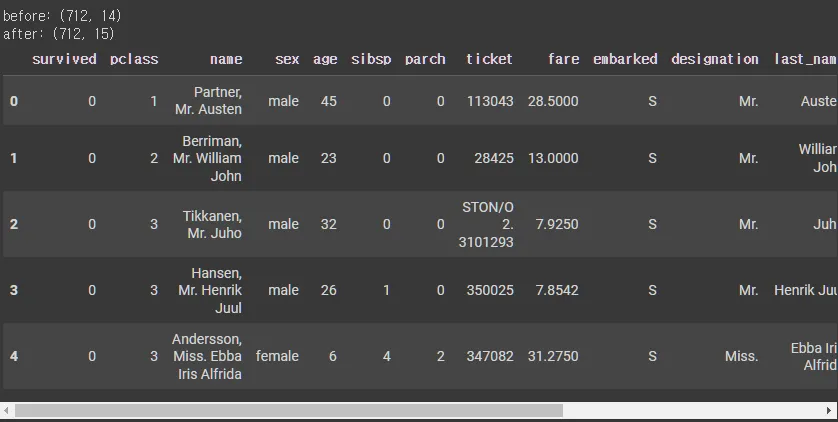
Task: Click the name cell 'Partner, Mr. Austen'
Action: point(208,100)
